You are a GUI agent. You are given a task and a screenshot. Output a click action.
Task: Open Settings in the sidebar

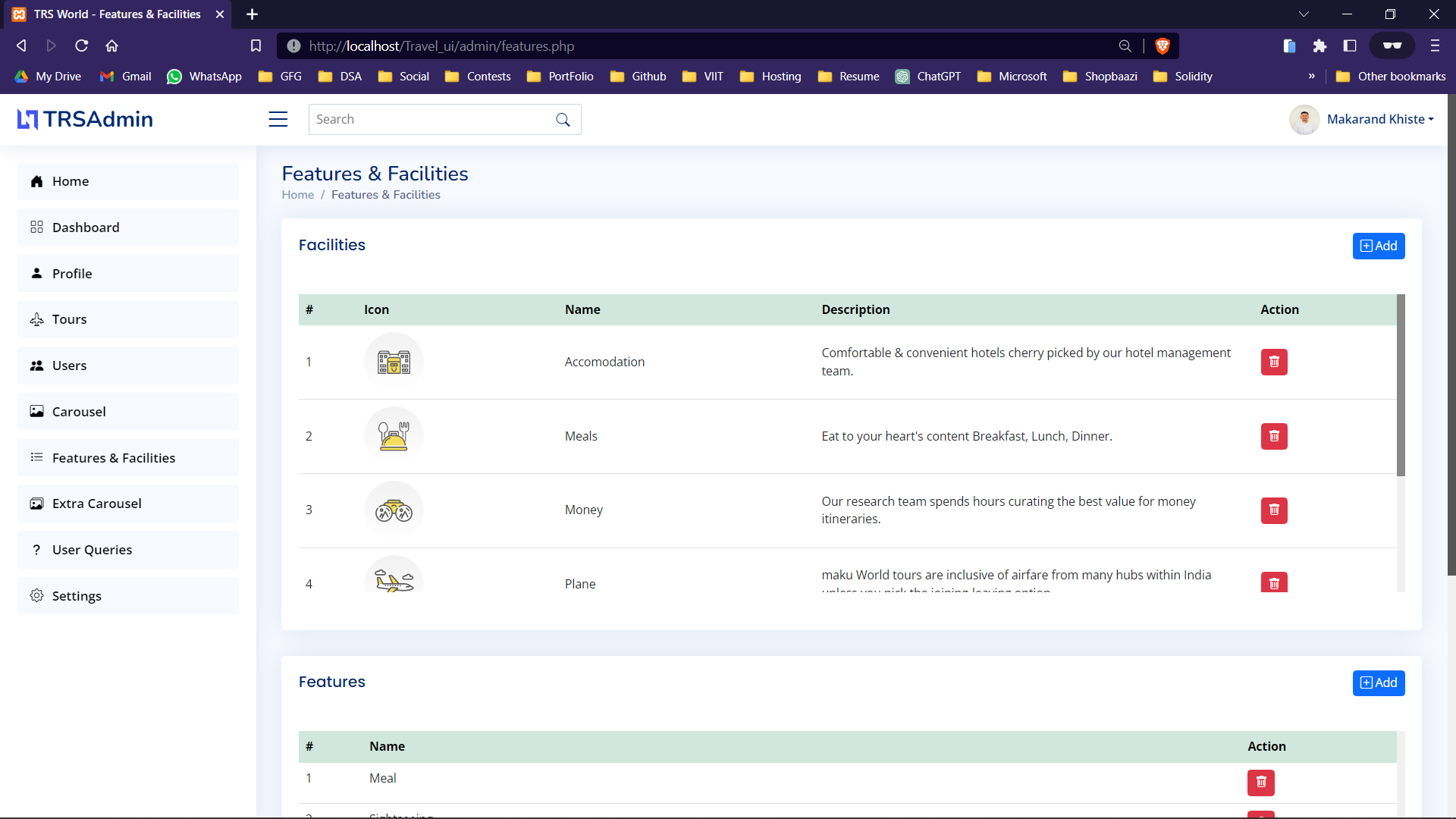click(x=128, y=596)
